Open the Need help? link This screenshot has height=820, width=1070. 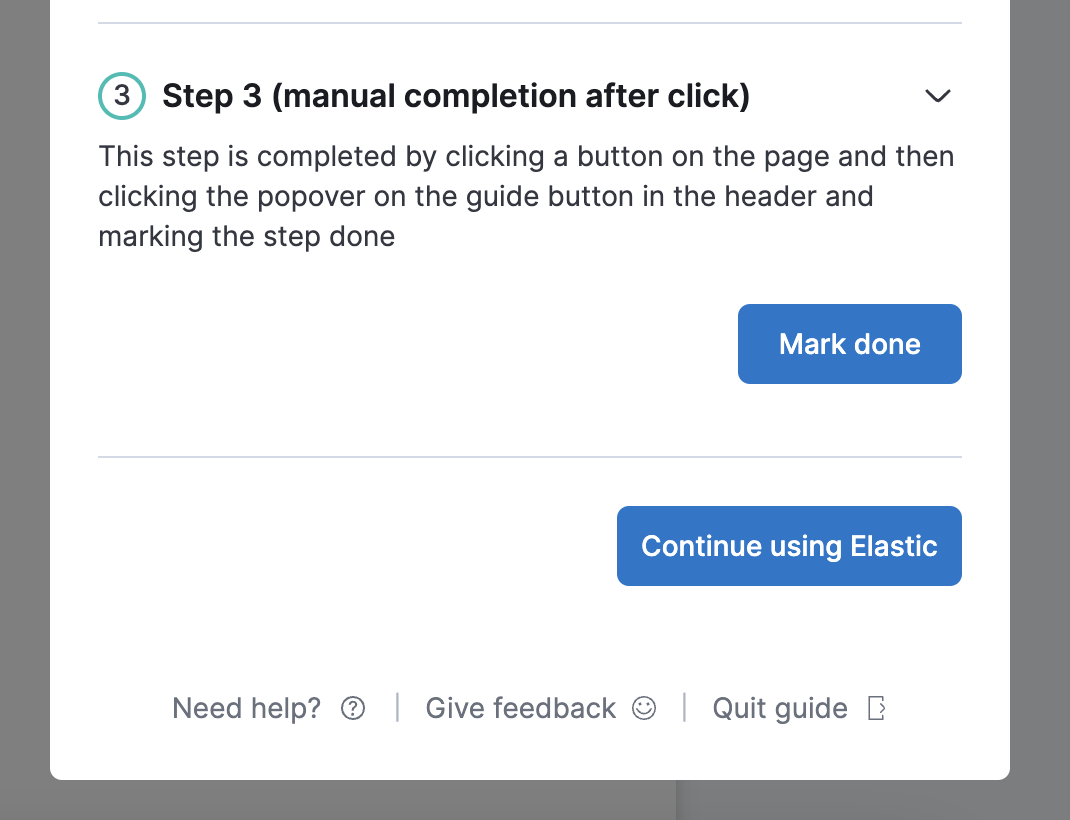(246, 709)
